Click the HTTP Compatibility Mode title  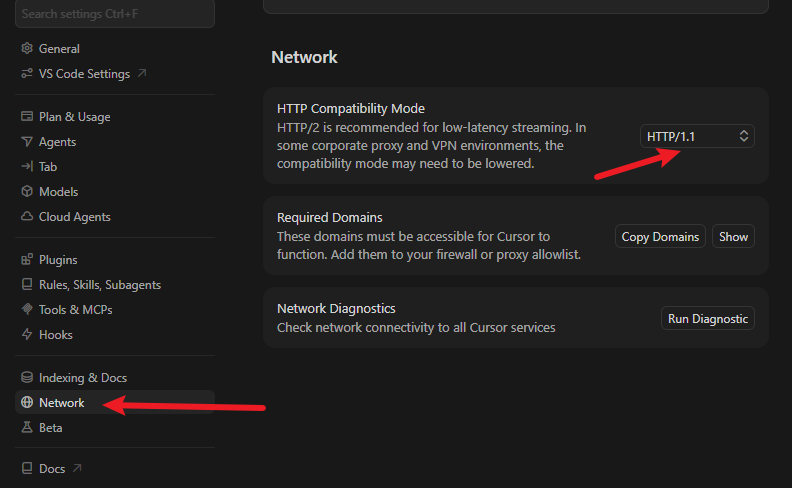[x=351, y=108]
